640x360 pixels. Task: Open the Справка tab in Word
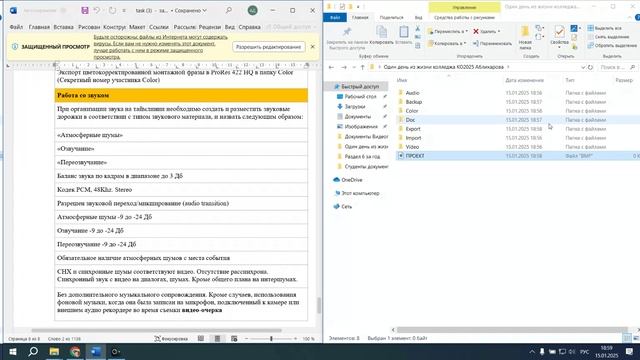click(x=249, y=27)
